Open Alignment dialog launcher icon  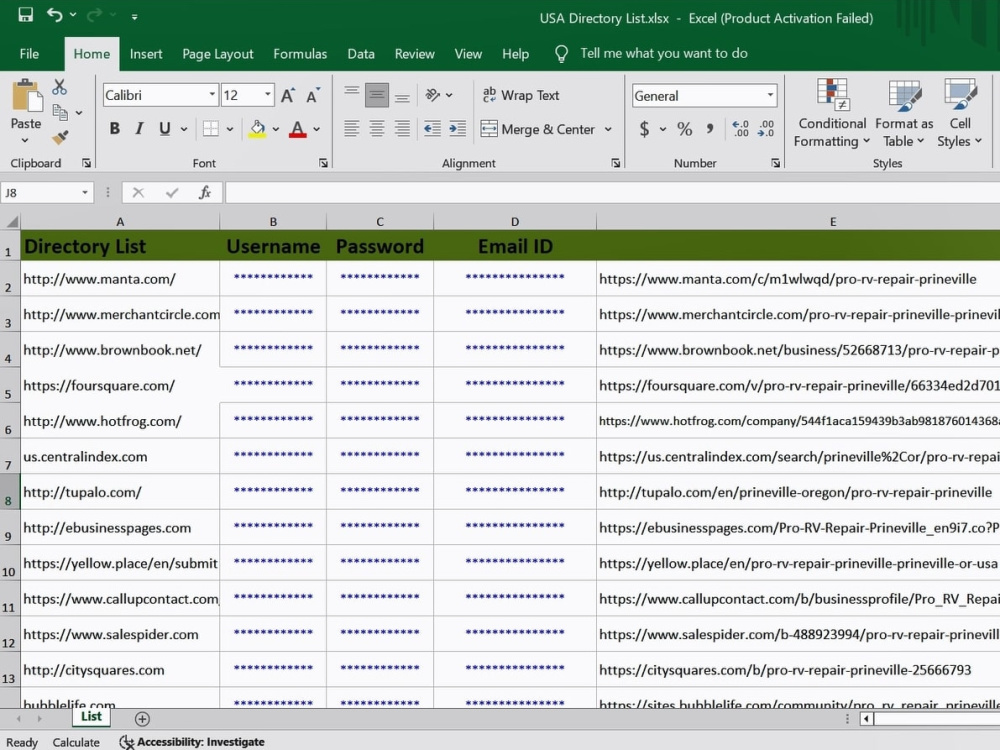615,163
